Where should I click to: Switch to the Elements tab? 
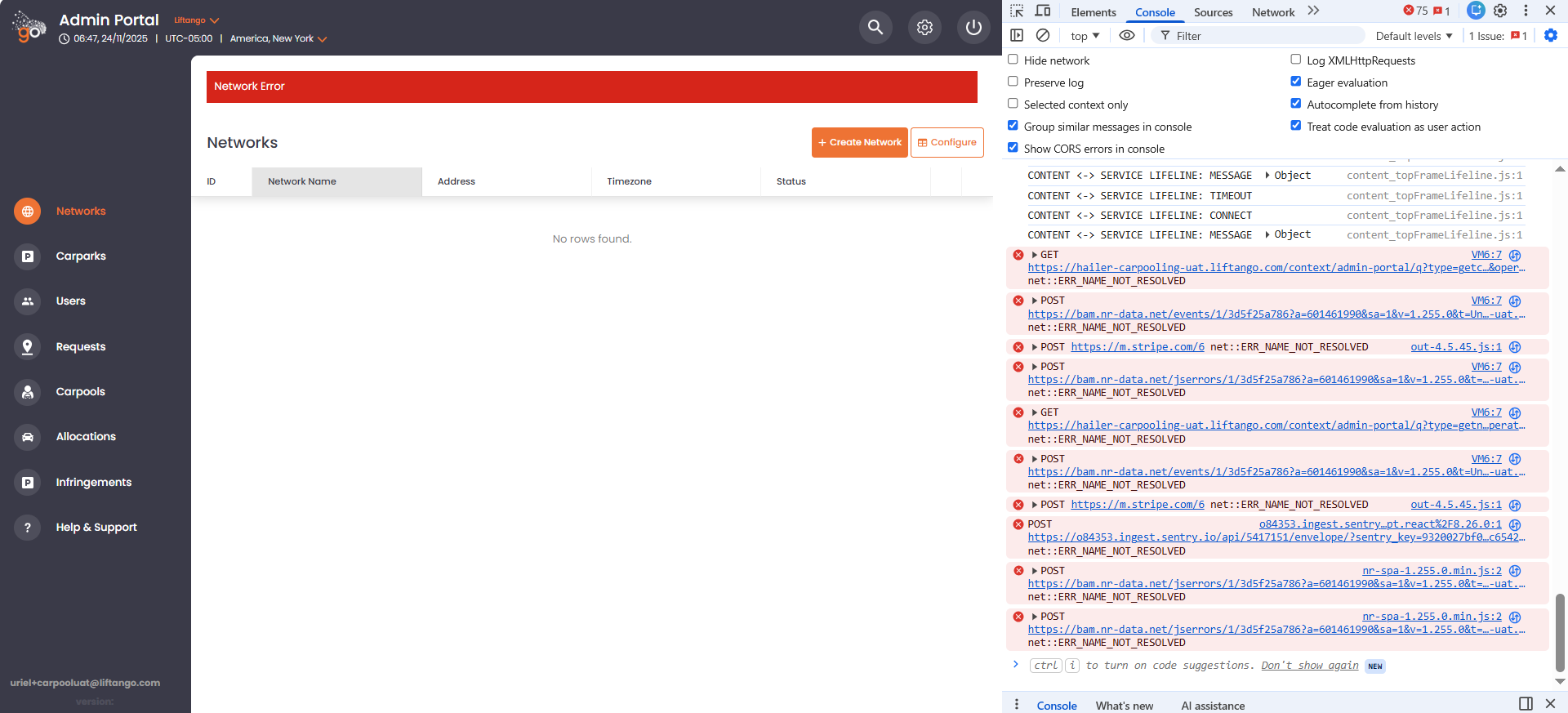coord(1094,12)
